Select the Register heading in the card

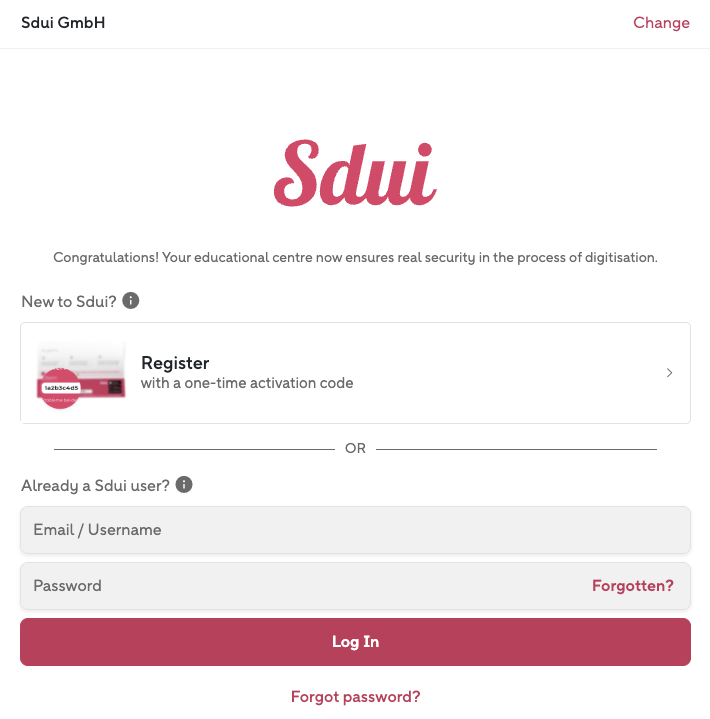175,363
